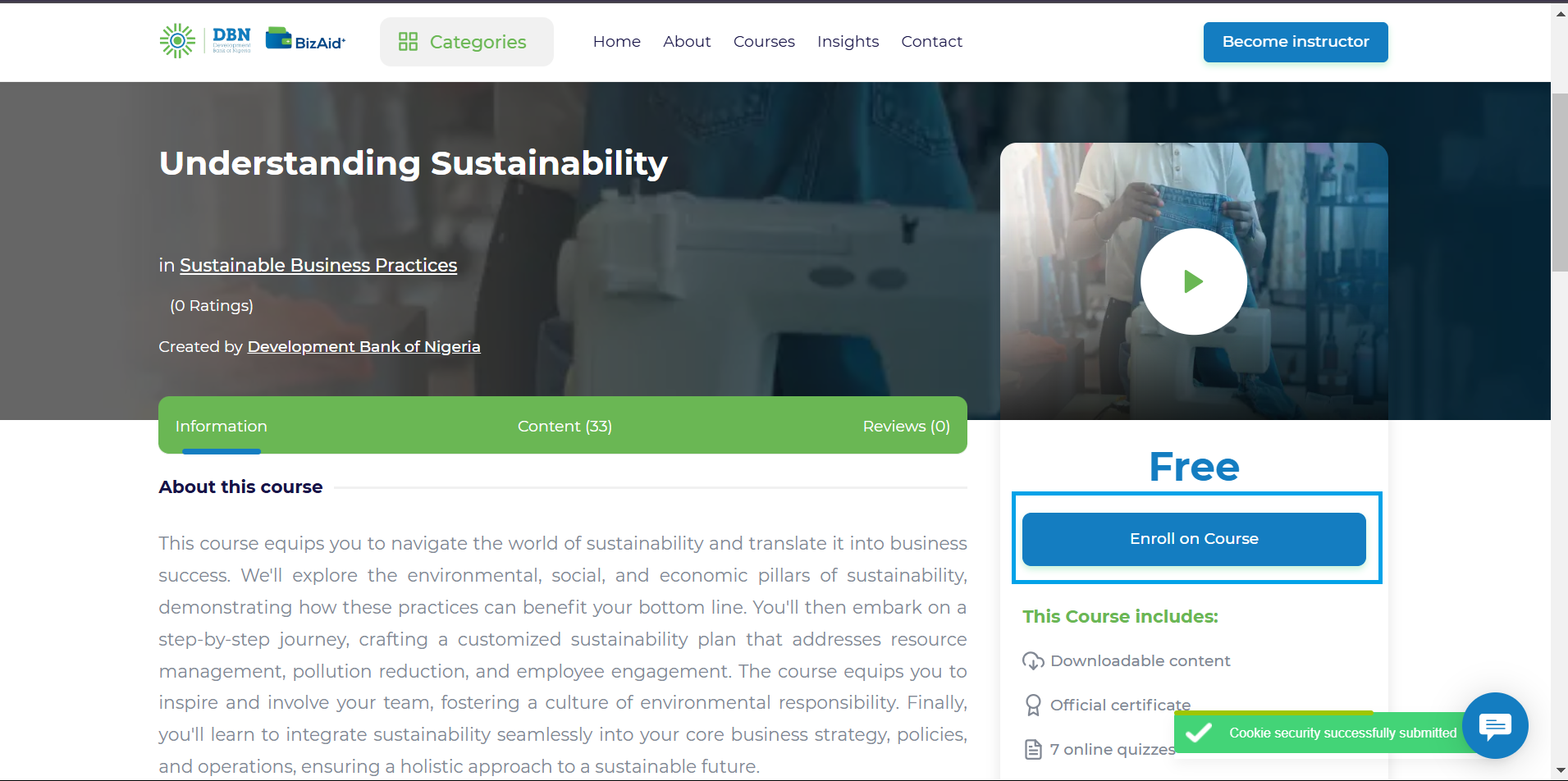Go to the Home menu item
Viewport: 1568px width, 781px height.
617,41
